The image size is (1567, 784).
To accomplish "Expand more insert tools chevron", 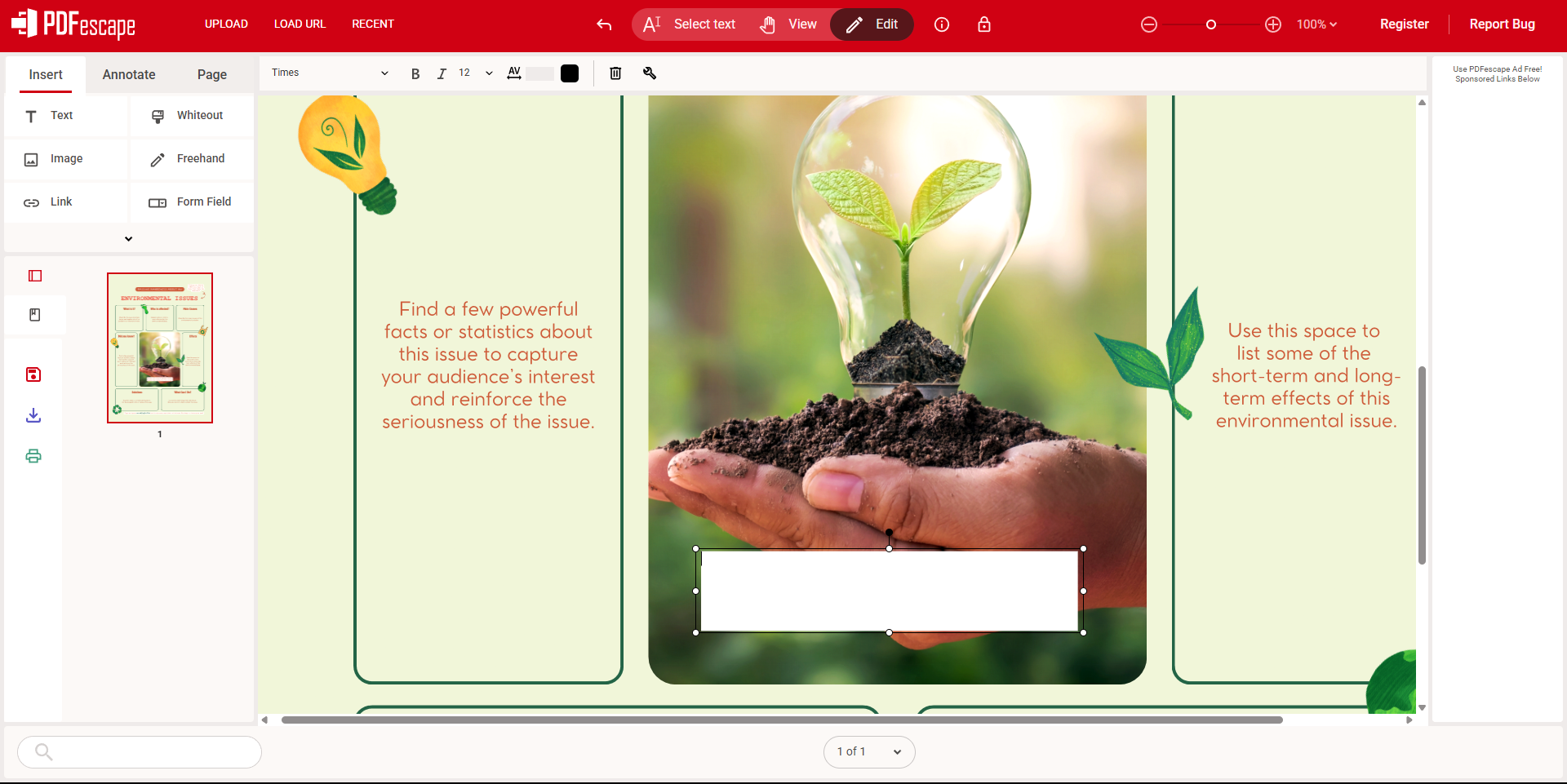I will coord(128,239).
